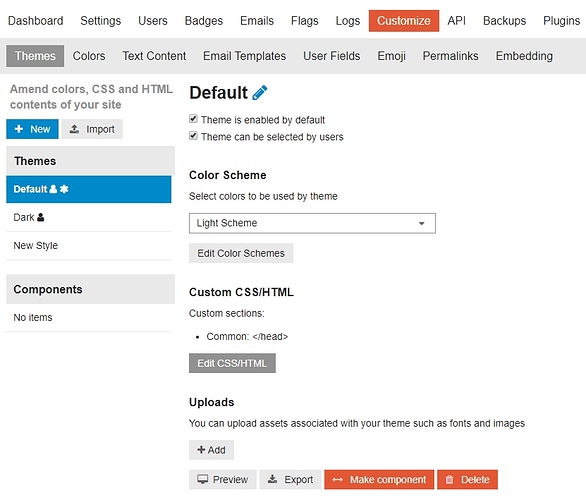Uncheck Theme is enabled by default
Image resolution: width=586 pixels, height=500 pixels.
point(193,119)
